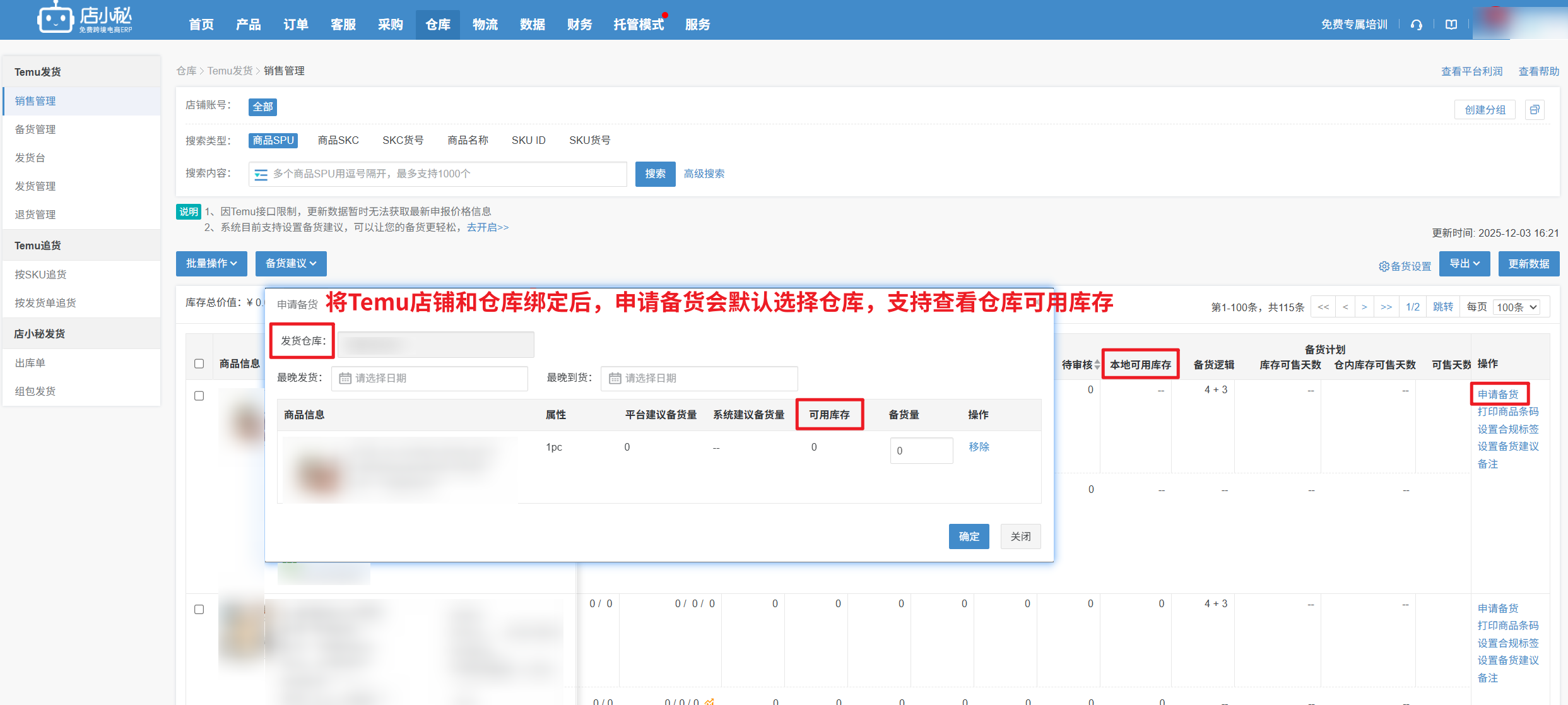Expand the 备货建议 dropdown
1568x705 pixels.
pos(290,263)
